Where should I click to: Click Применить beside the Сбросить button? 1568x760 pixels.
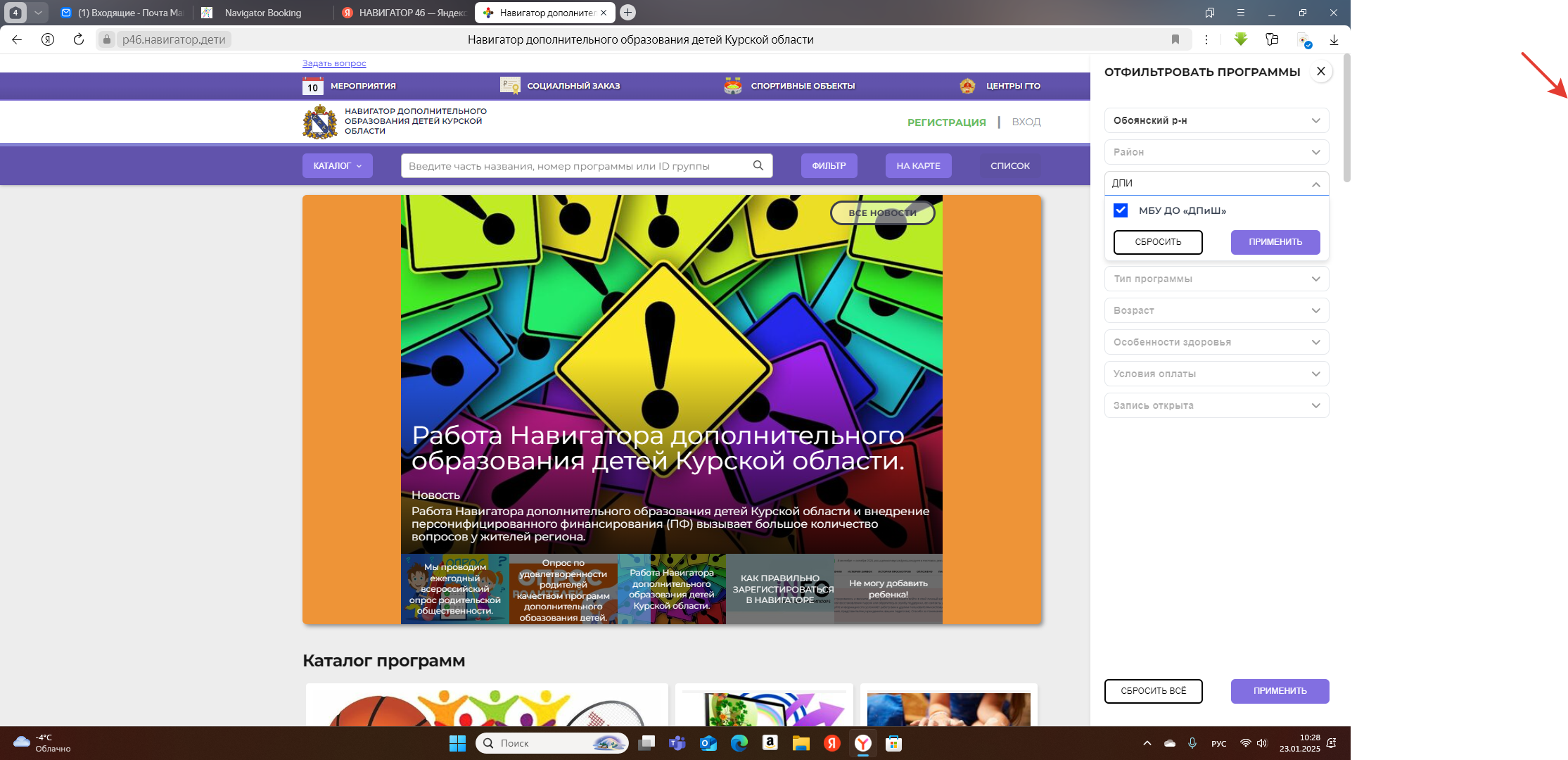(x=1275, y=242)
